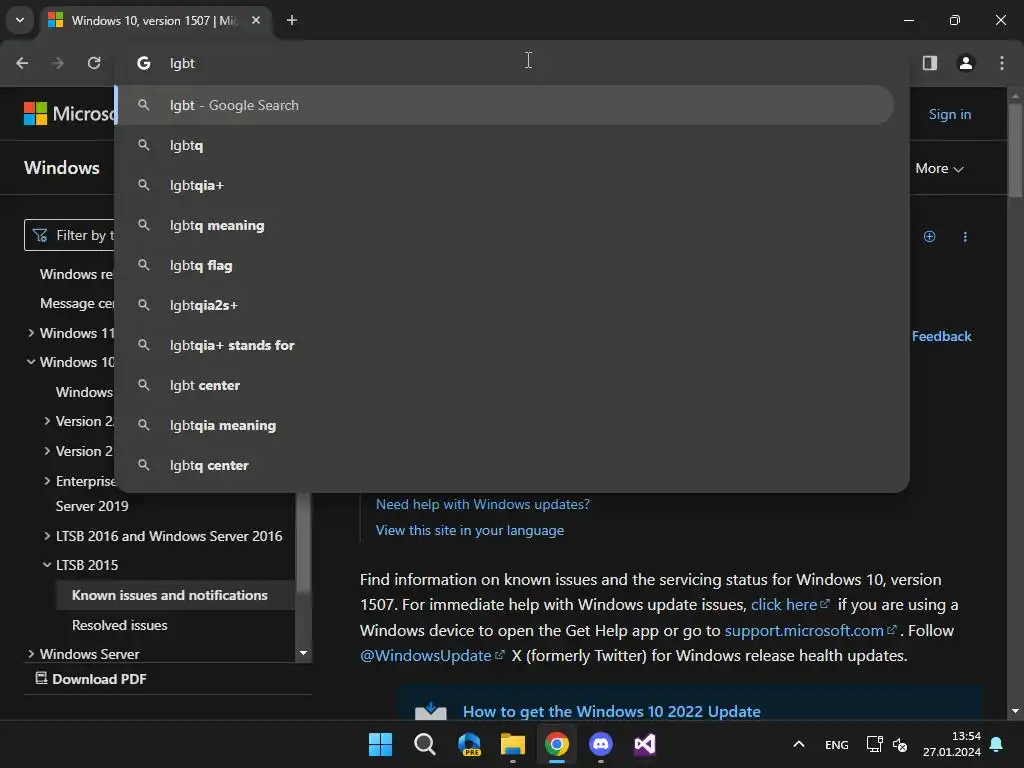The image size is (1024, 768).
Task: Open the Windows Start button
Action: tap(380, 744)
